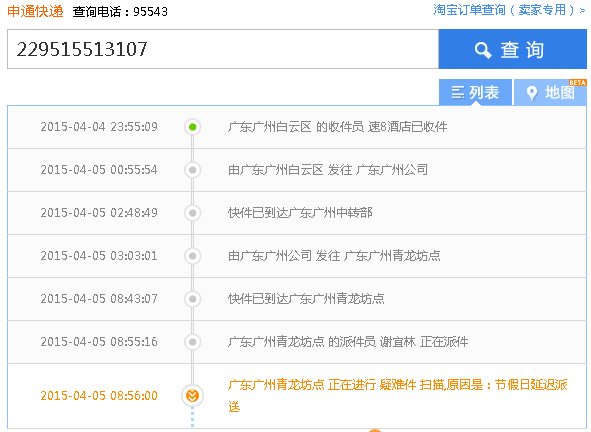Click the 查询电话：95543 text

coord(120,12)
